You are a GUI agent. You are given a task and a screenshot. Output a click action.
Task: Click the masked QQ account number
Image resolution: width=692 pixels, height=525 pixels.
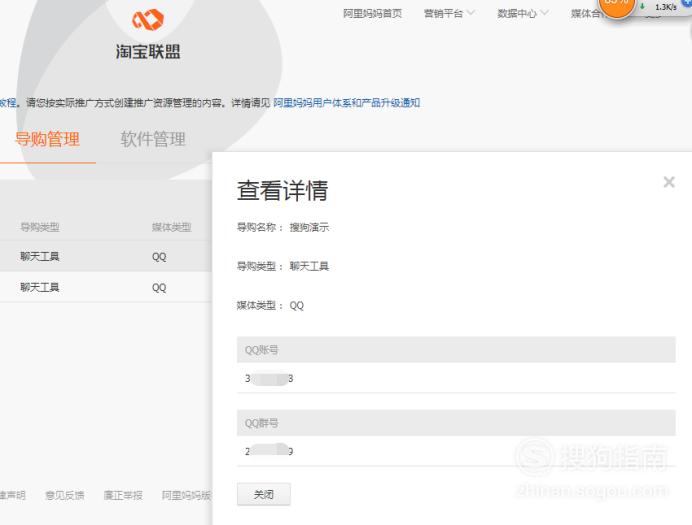coord(269,379)
